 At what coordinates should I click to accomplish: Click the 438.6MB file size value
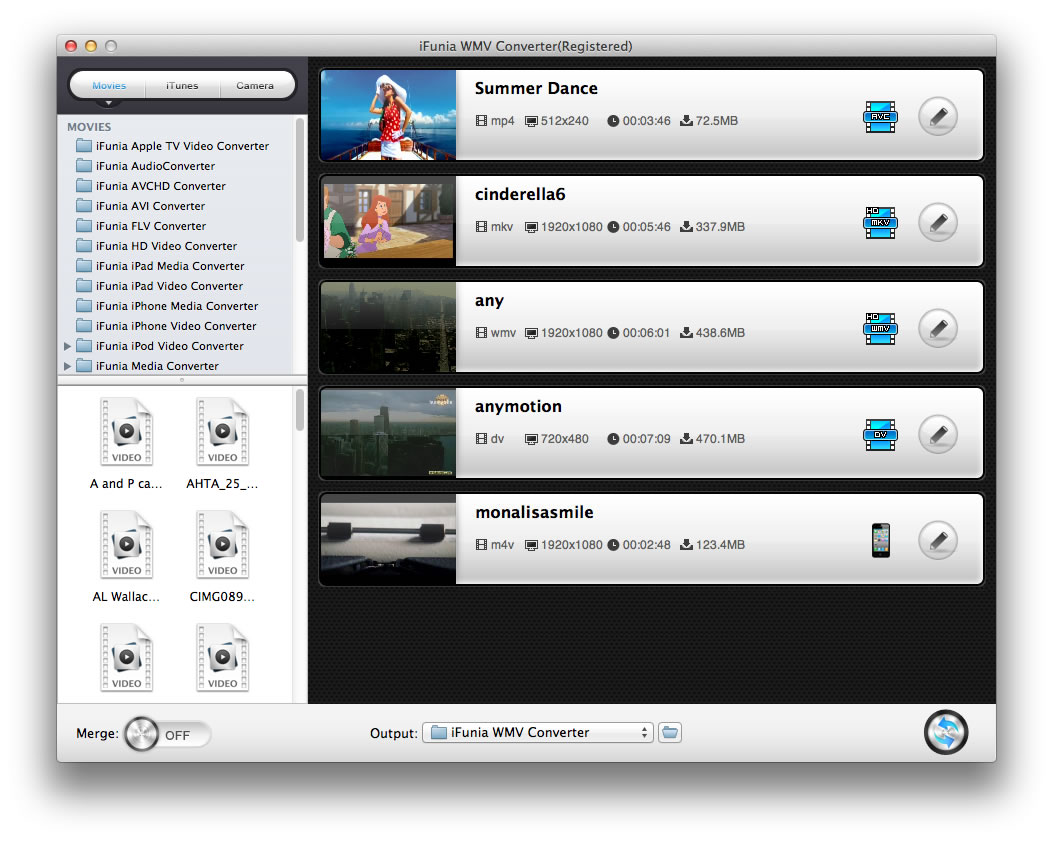[720, 333]
